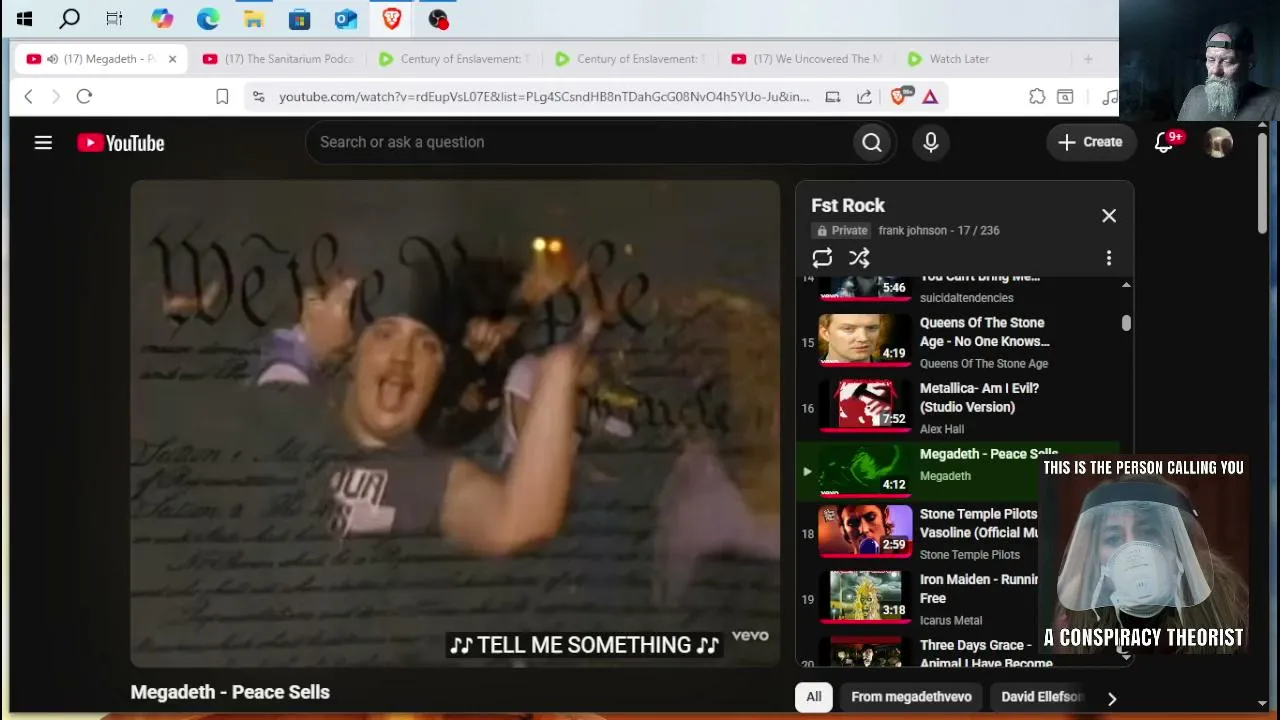Click the browser address bar URL
The height and width of the screenshot is (720, 1280).
544,97
